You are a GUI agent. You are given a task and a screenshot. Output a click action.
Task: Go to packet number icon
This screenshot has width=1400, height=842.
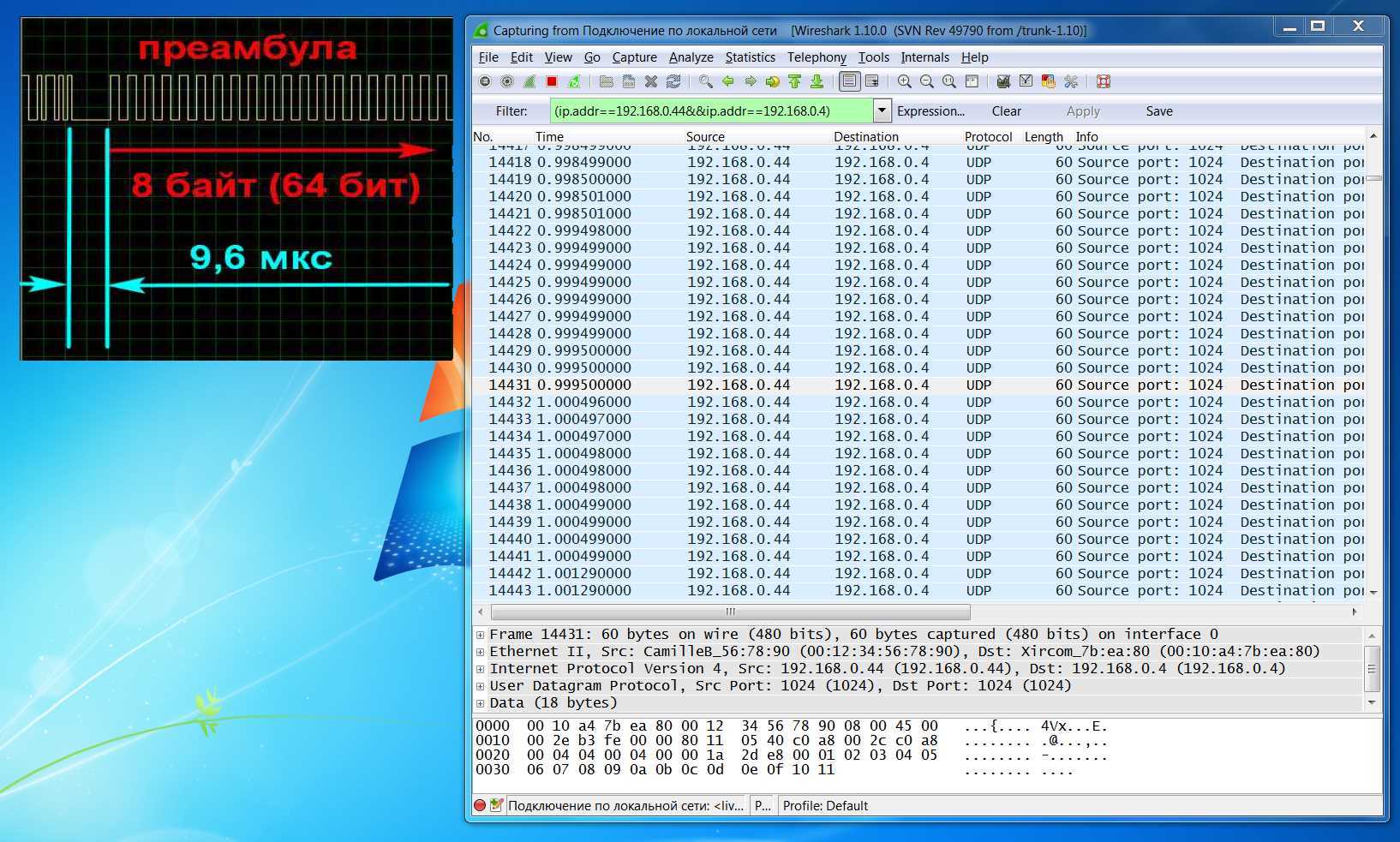coord(773,81)
